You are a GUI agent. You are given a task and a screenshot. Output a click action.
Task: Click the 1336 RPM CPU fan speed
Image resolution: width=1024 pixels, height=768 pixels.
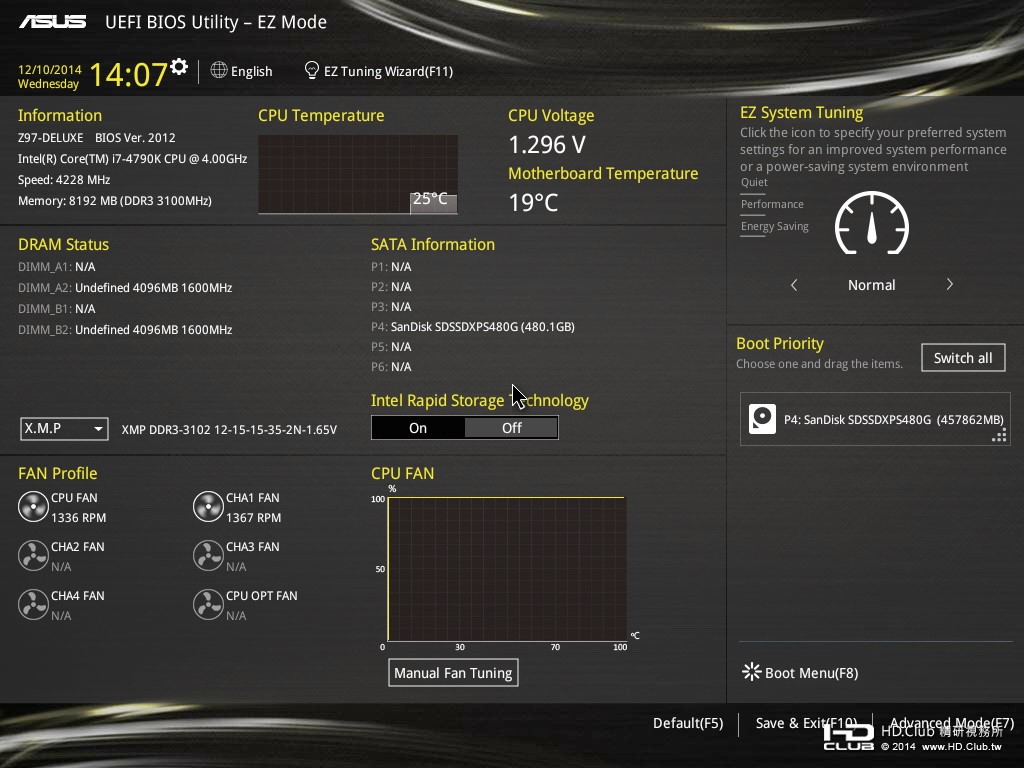pos(78,517)
